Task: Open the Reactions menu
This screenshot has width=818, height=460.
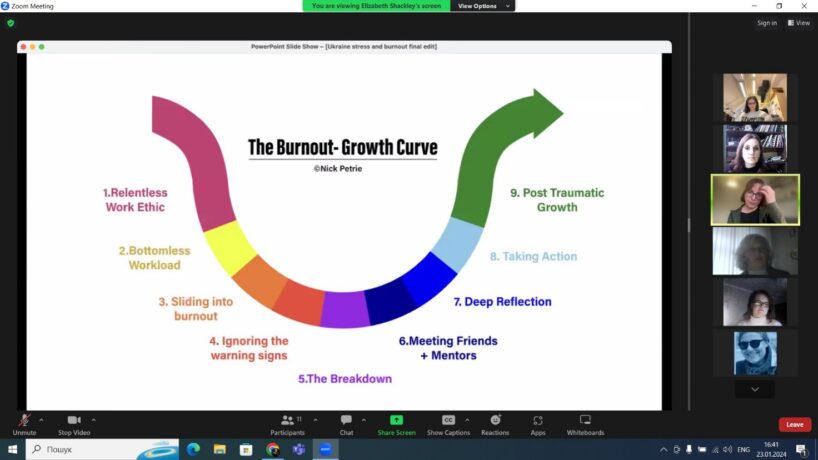Action: 495,422
